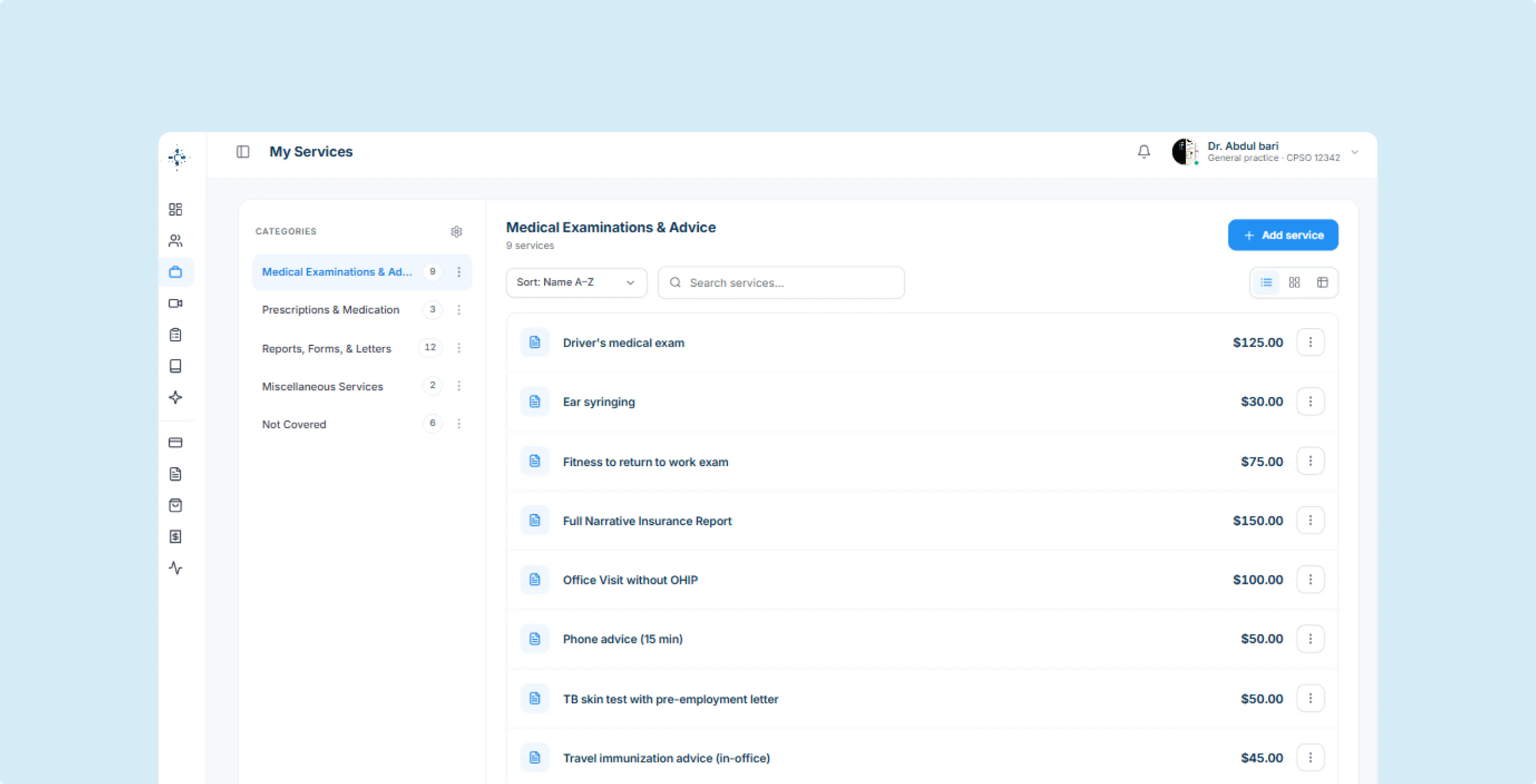Open the patients (people) sidebar icon
Viewport: 1536px width, 784px height.
175,241
